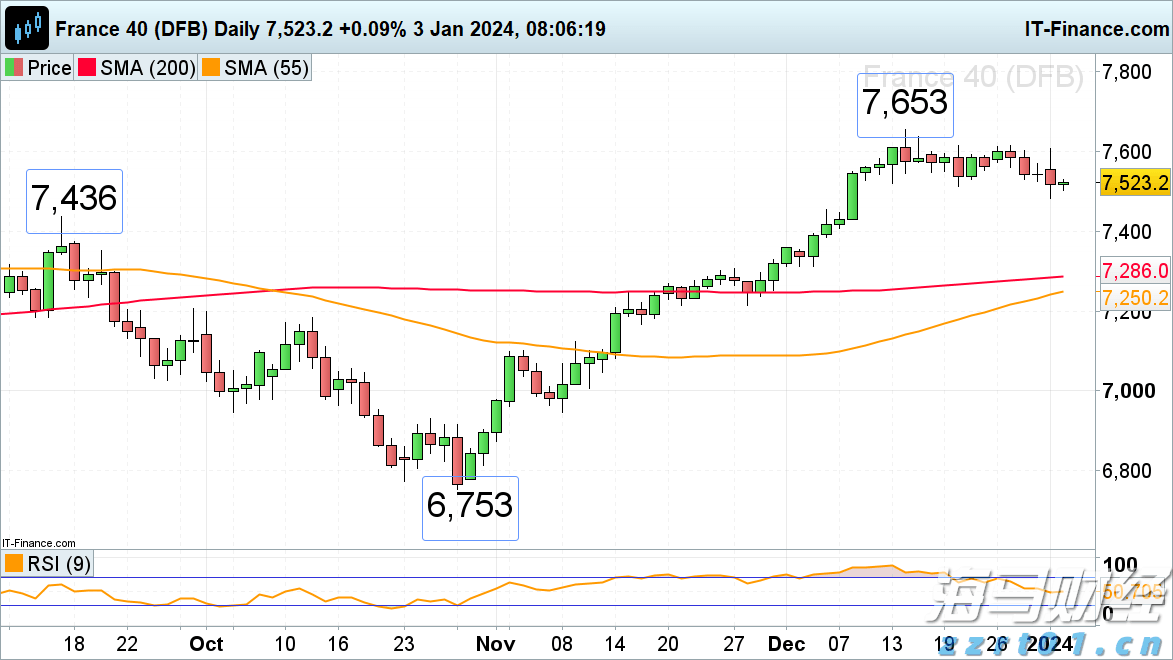1173x660 pixels.
Task: Select the 6,753 low price annotation
Action: point(470,506)
